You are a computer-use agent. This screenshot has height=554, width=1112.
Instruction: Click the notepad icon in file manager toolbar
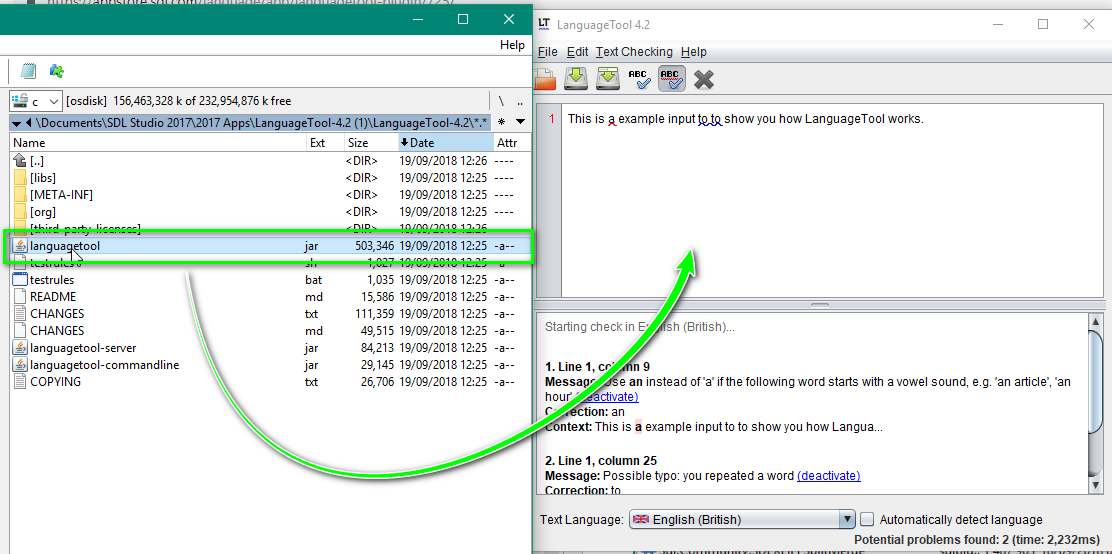tap(28, 71)
